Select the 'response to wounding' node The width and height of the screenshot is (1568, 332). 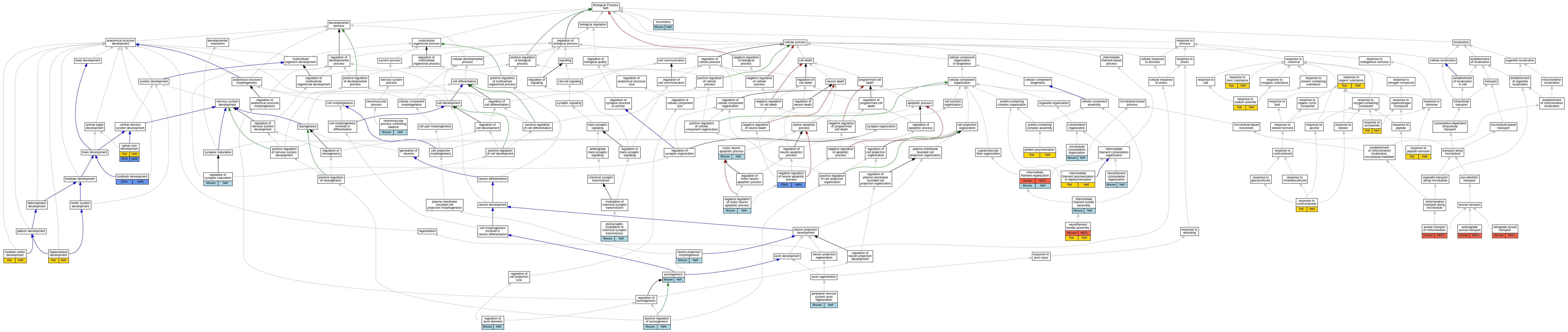click(1189, 232)
